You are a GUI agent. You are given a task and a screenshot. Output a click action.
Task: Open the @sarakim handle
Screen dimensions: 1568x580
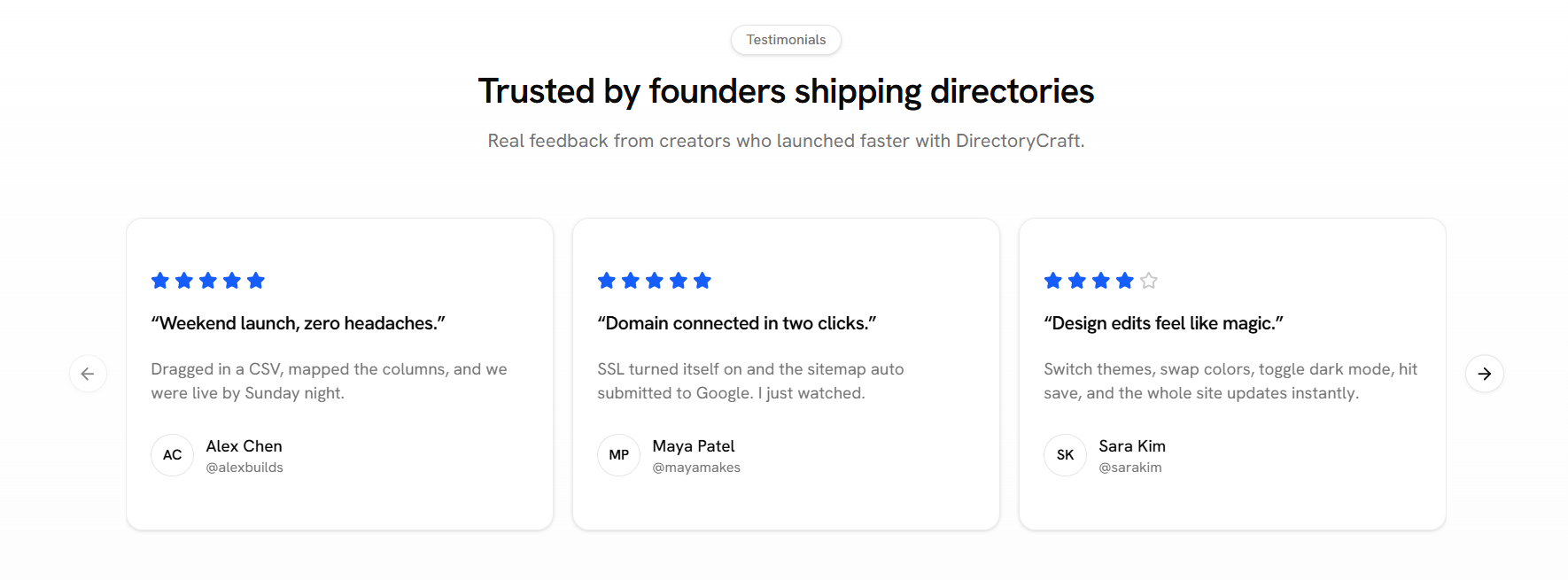pos(1129,468)
